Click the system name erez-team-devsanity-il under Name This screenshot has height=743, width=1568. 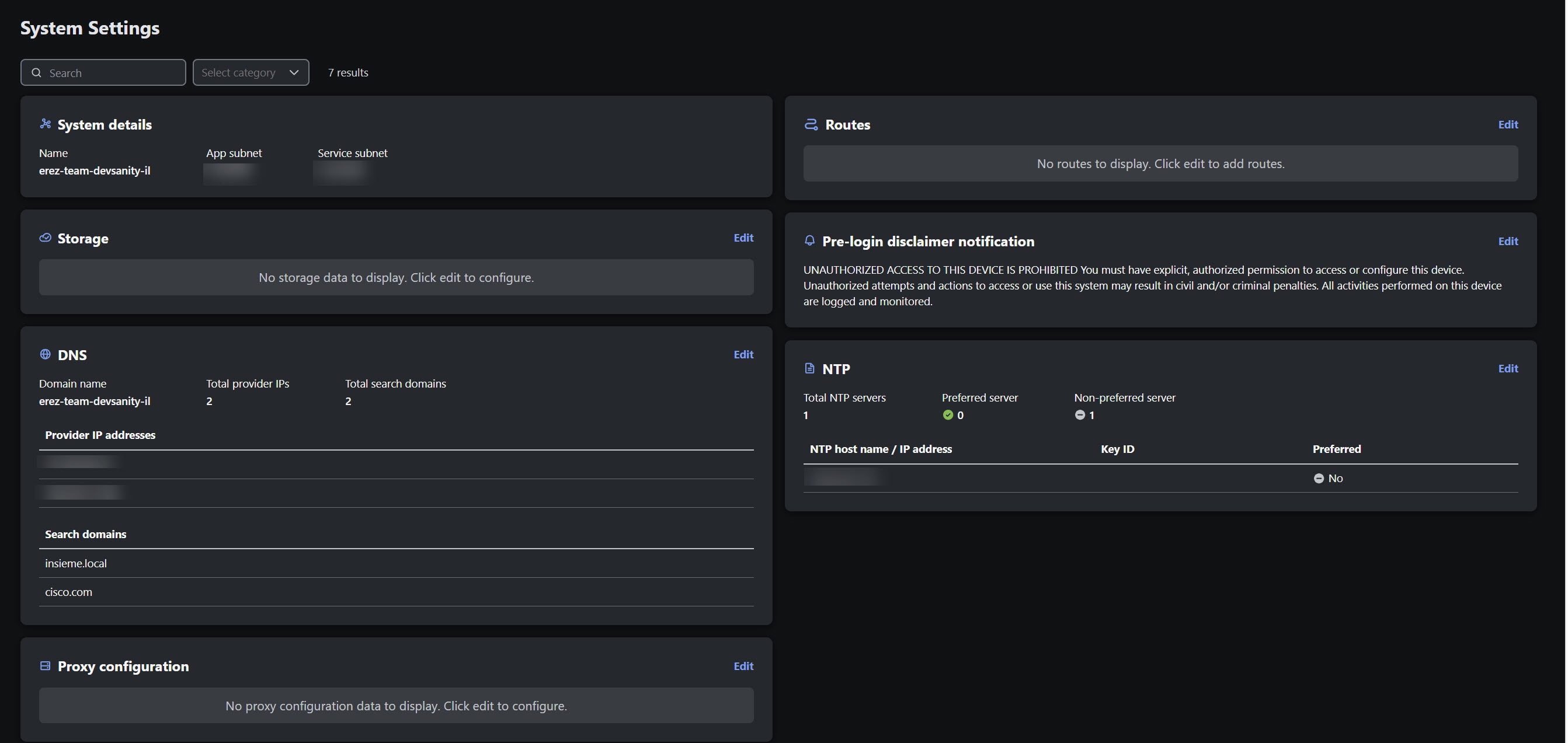click(x=95, y=170)
